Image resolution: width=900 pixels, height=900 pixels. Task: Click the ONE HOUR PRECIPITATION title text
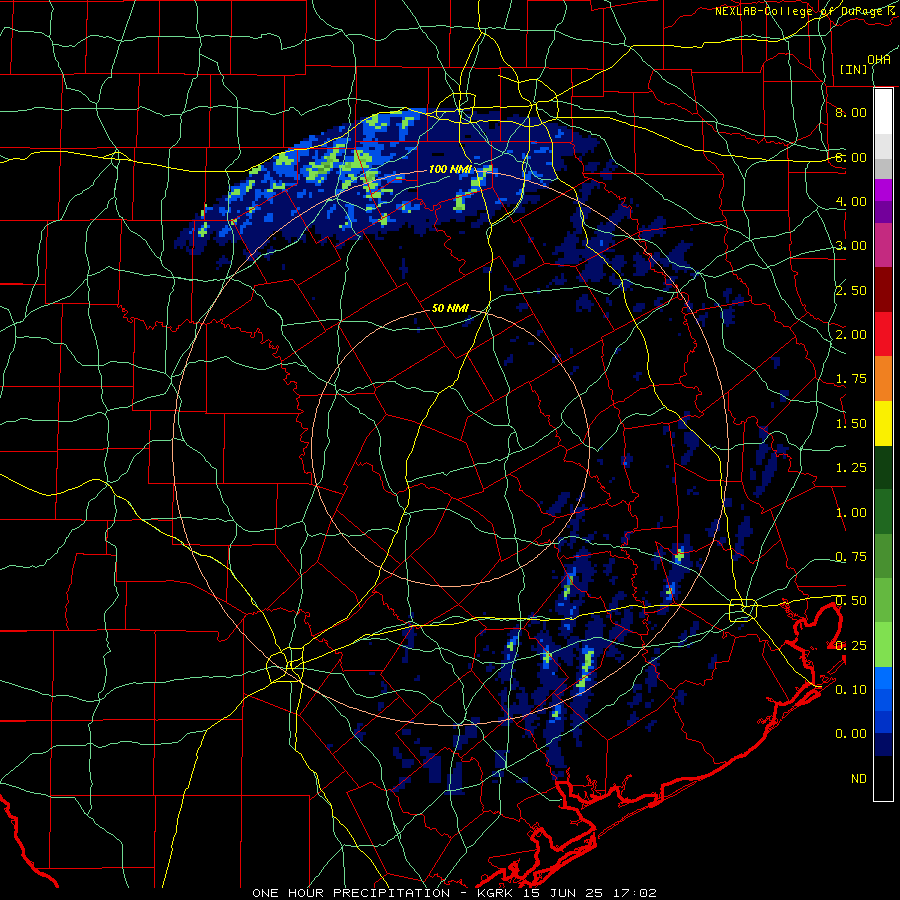(351, 893)
